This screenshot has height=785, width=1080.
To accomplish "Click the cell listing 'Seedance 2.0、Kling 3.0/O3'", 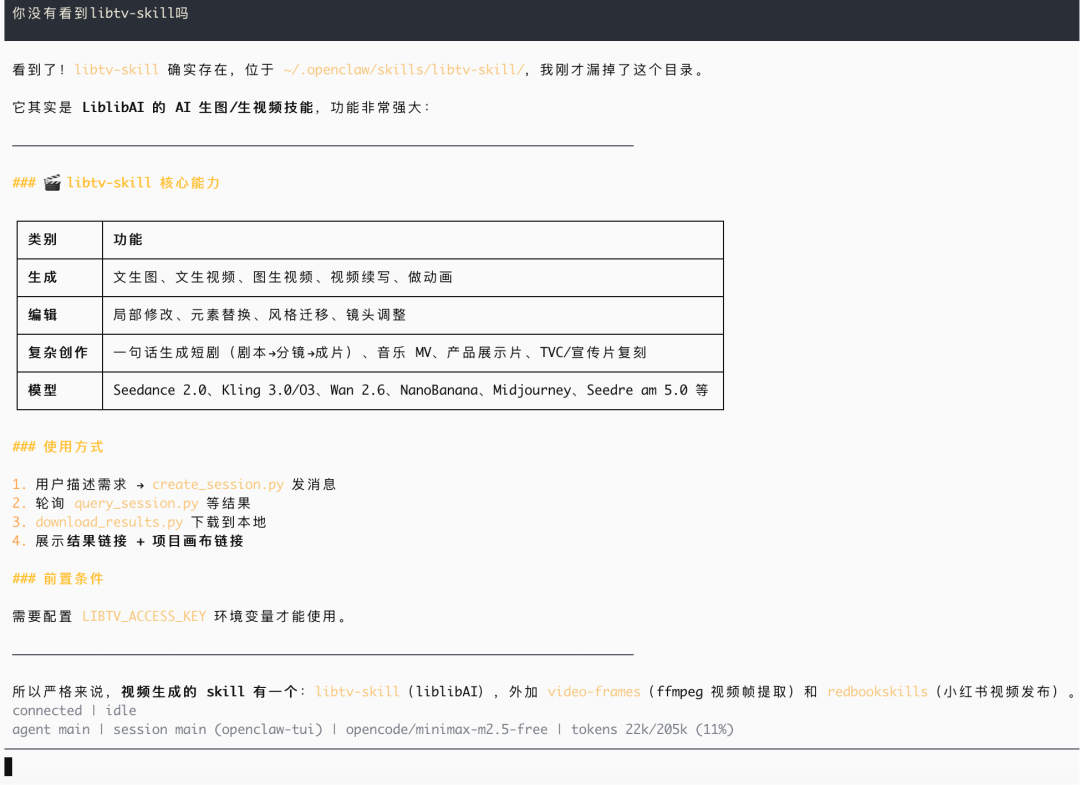I will pyautogui.click(x=411, y=390).
